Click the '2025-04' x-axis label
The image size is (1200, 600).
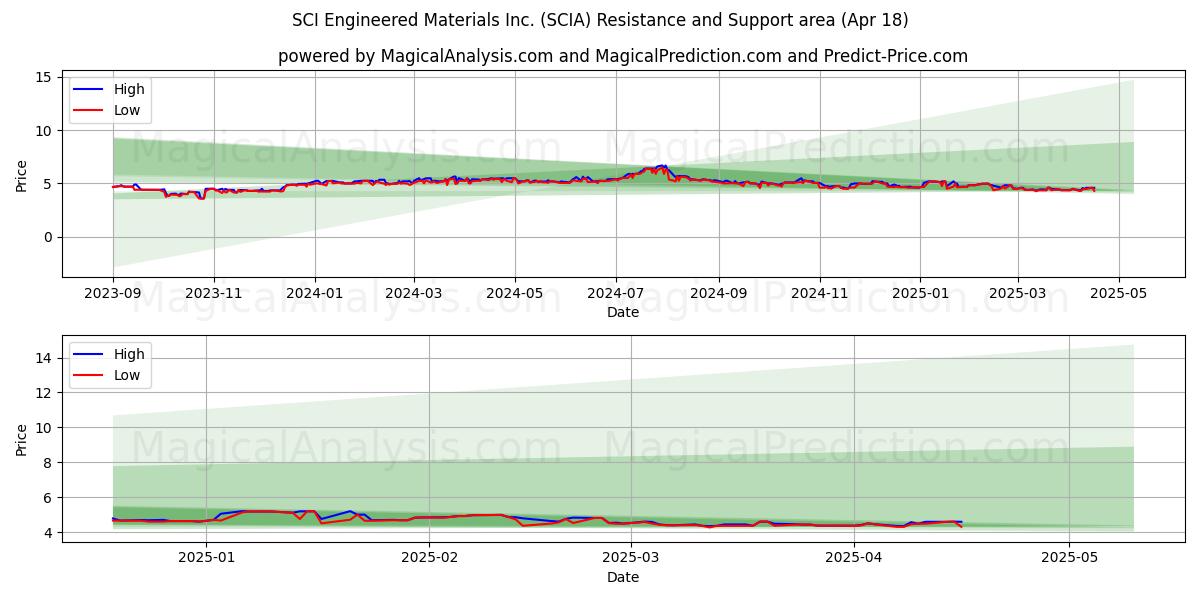(x=854, y=559)
